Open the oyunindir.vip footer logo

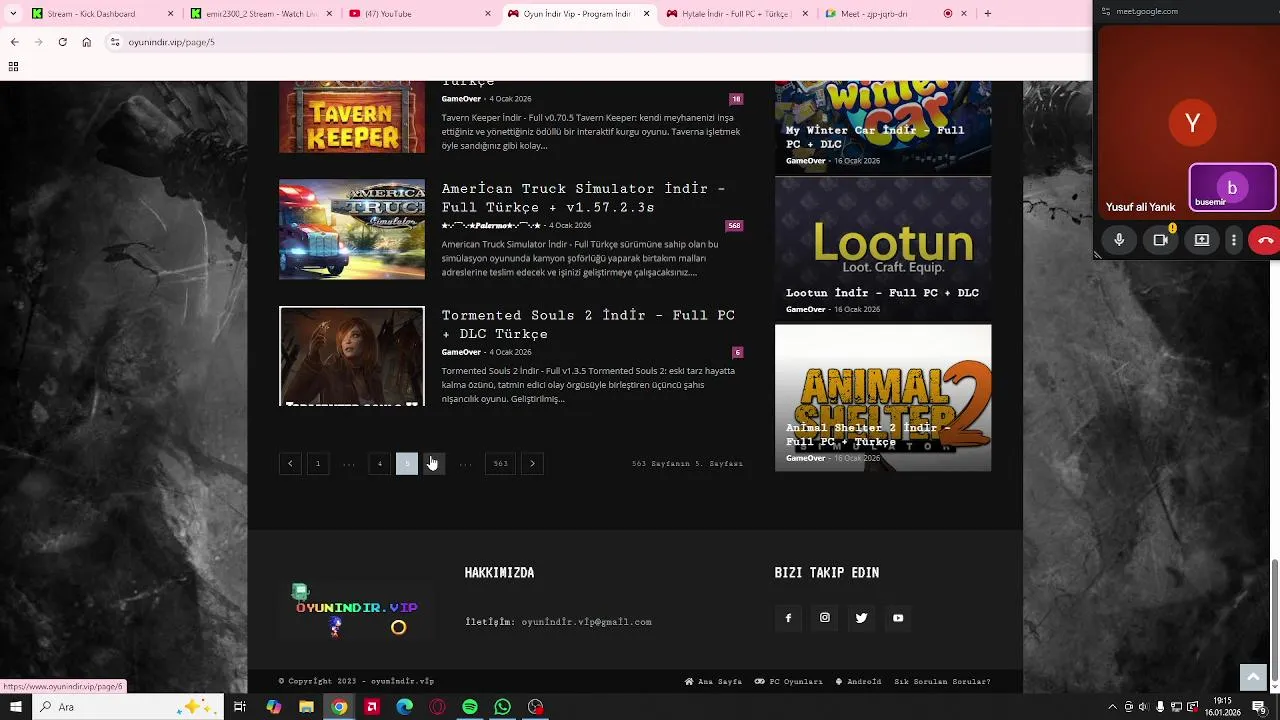(356, 610)
